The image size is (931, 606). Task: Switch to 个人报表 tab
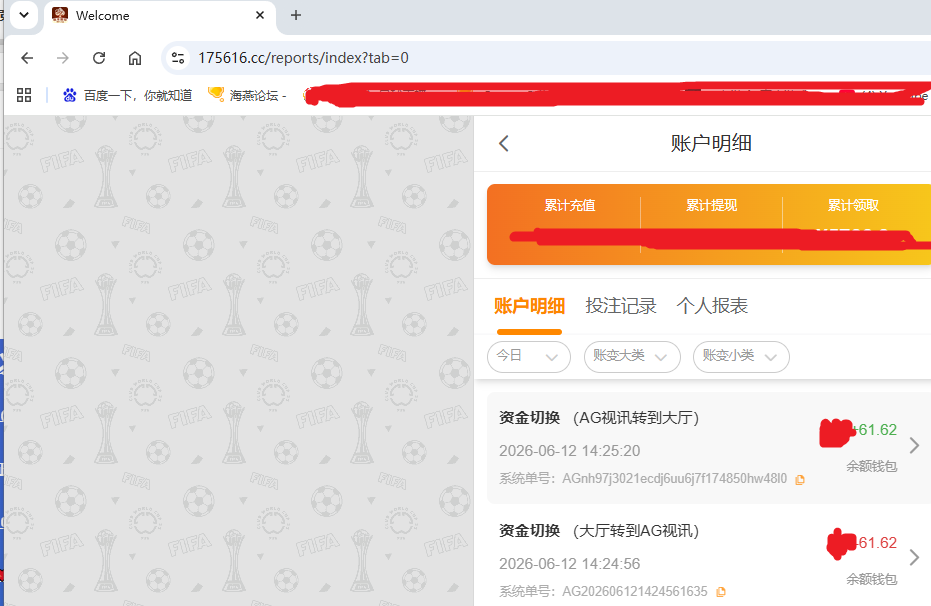coord(712,306)
